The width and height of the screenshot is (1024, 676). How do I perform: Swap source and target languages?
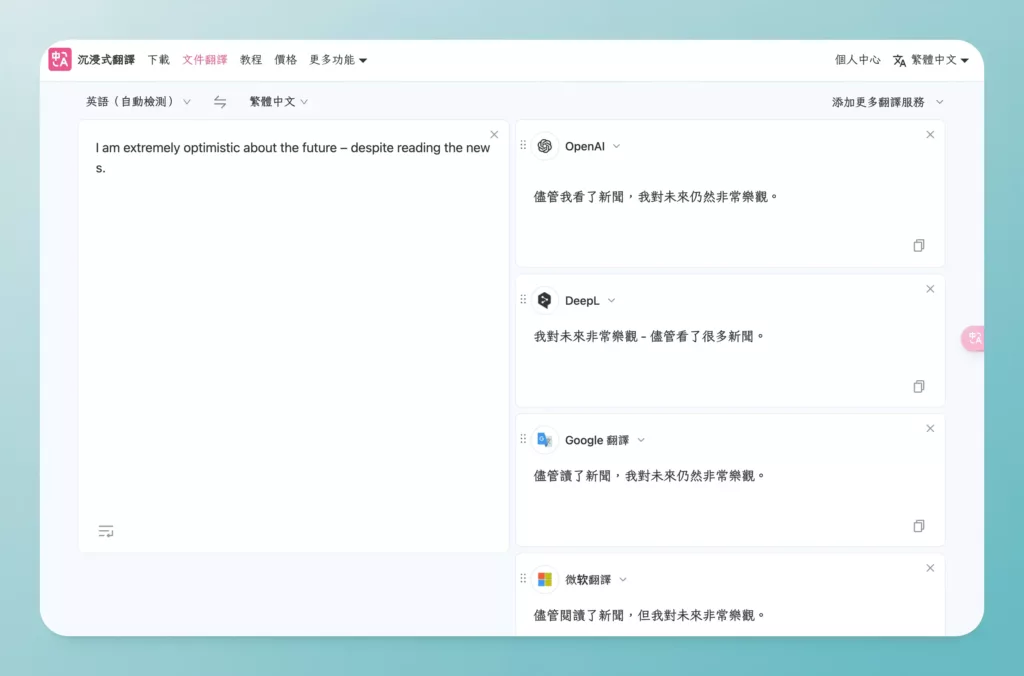[x=220, y=102]
